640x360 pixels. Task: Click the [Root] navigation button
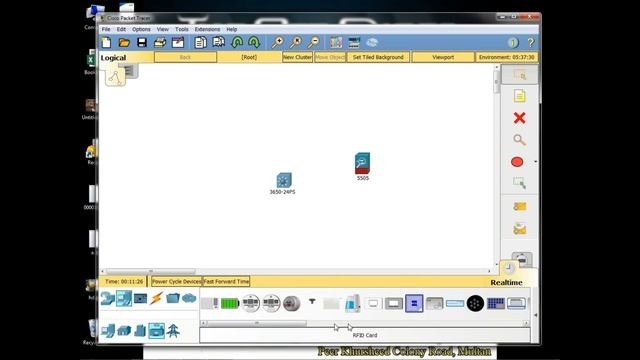(x=249, y=57)
